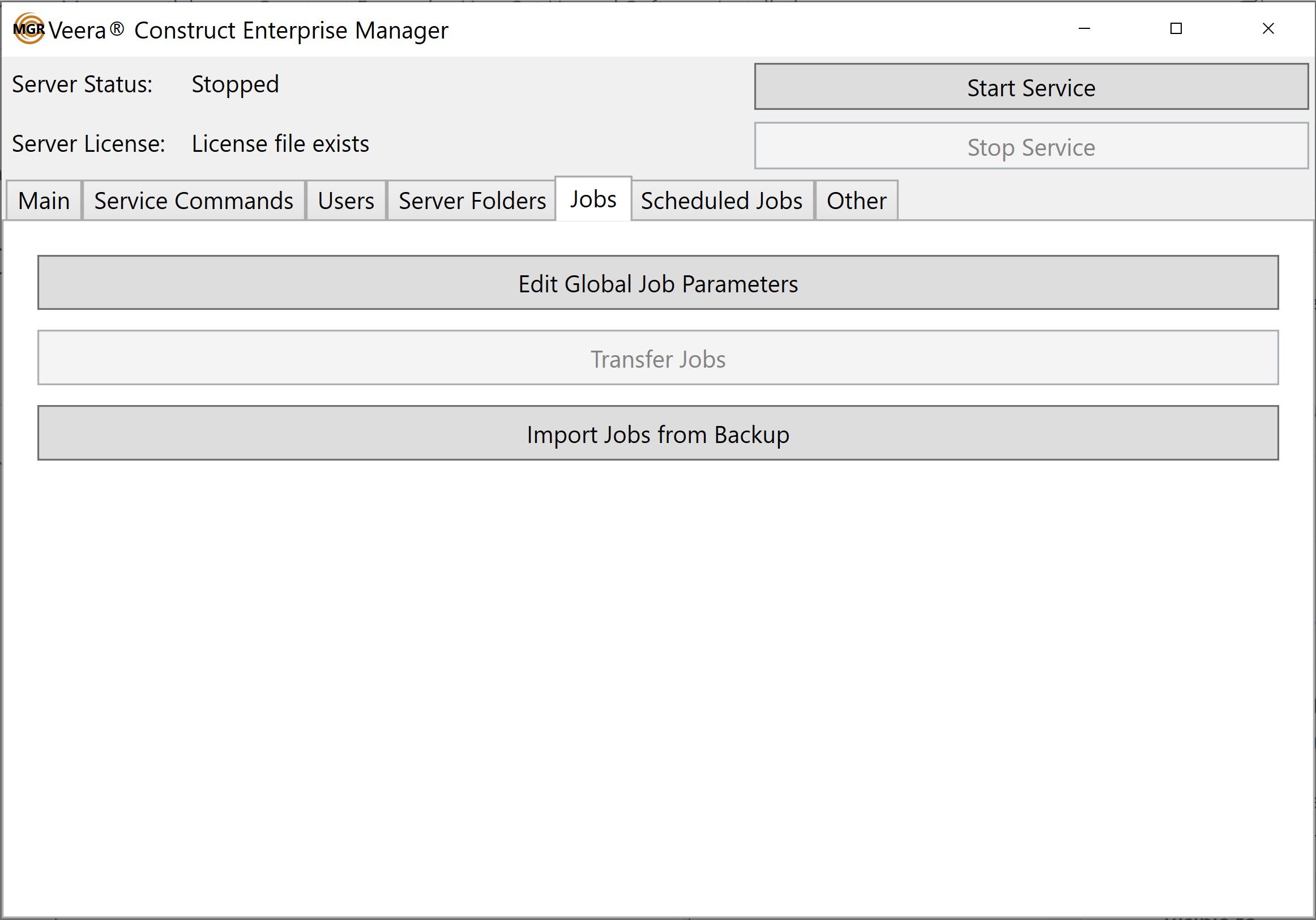Viewport: 1316px width, 920px height.
Task: Go to the Users tab
Action: coord(346,201)
